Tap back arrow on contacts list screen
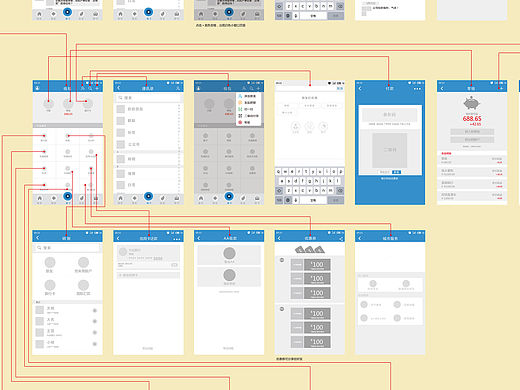This screenshot has width=520, height=390. pos(119,88)
